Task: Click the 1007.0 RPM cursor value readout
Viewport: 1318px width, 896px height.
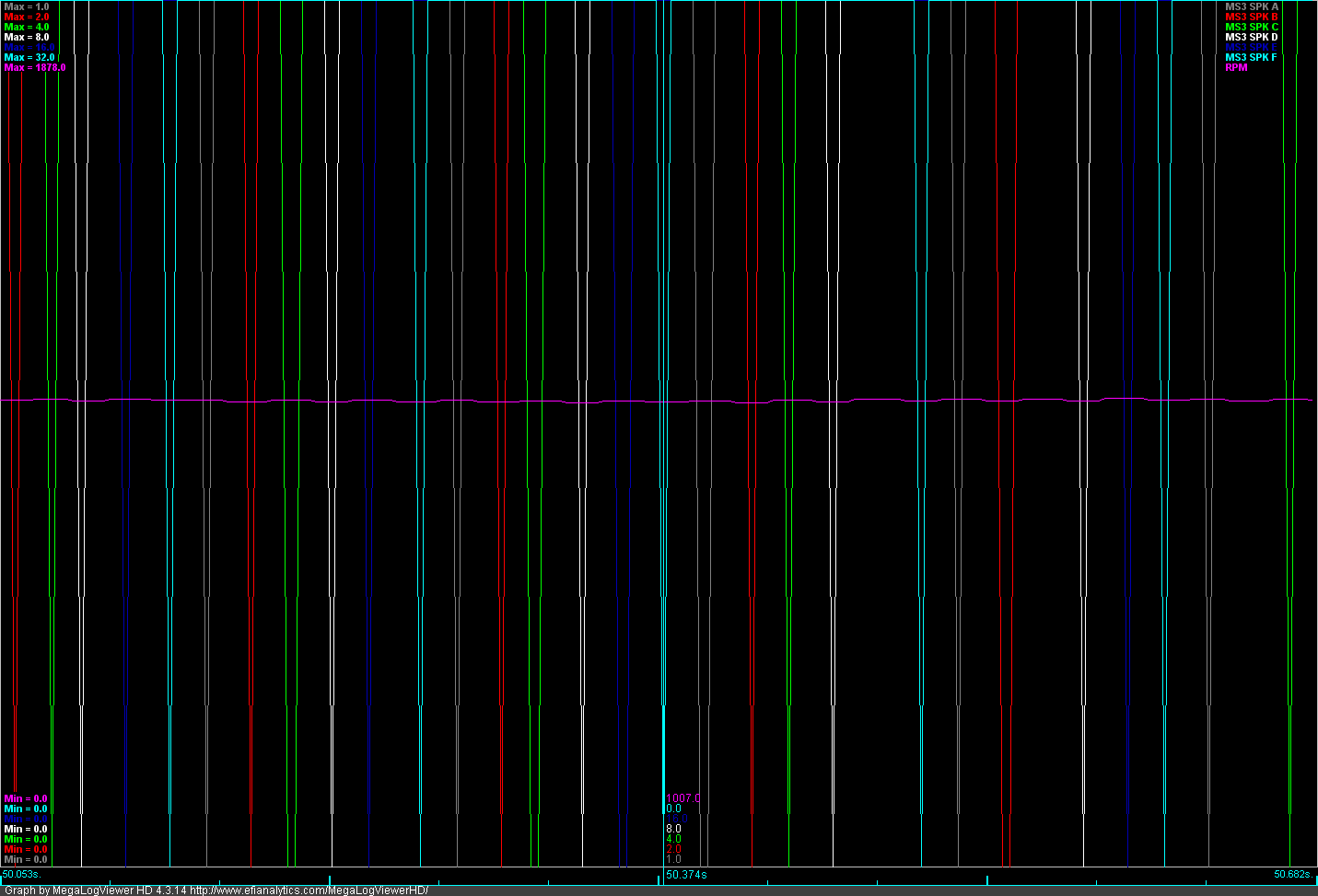Action: [x=682, y=798]
